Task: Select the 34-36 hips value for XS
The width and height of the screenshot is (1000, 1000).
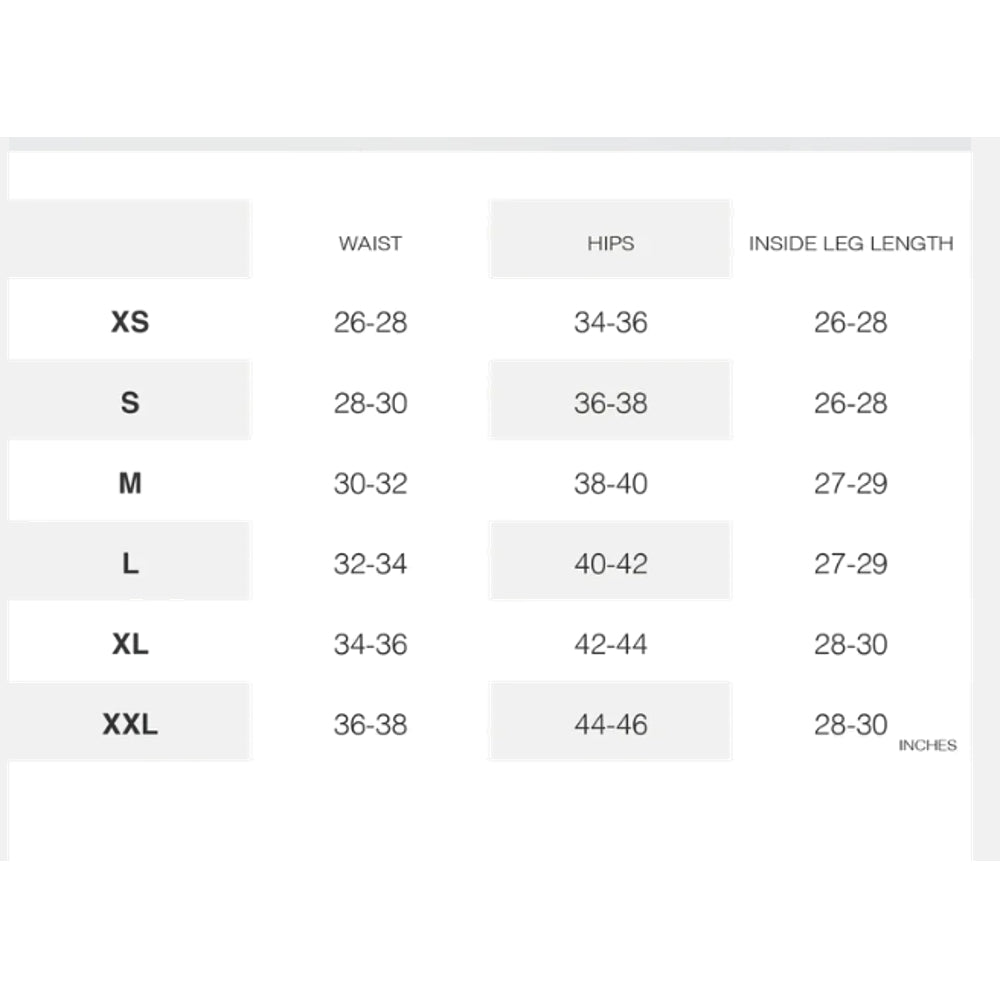Action: click(x=610, y=322)
